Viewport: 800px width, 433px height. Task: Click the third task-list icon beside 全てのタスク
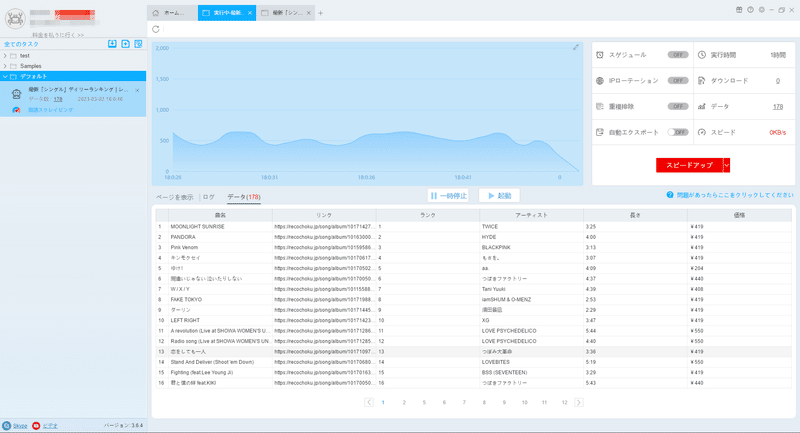[x=138, y=44]
